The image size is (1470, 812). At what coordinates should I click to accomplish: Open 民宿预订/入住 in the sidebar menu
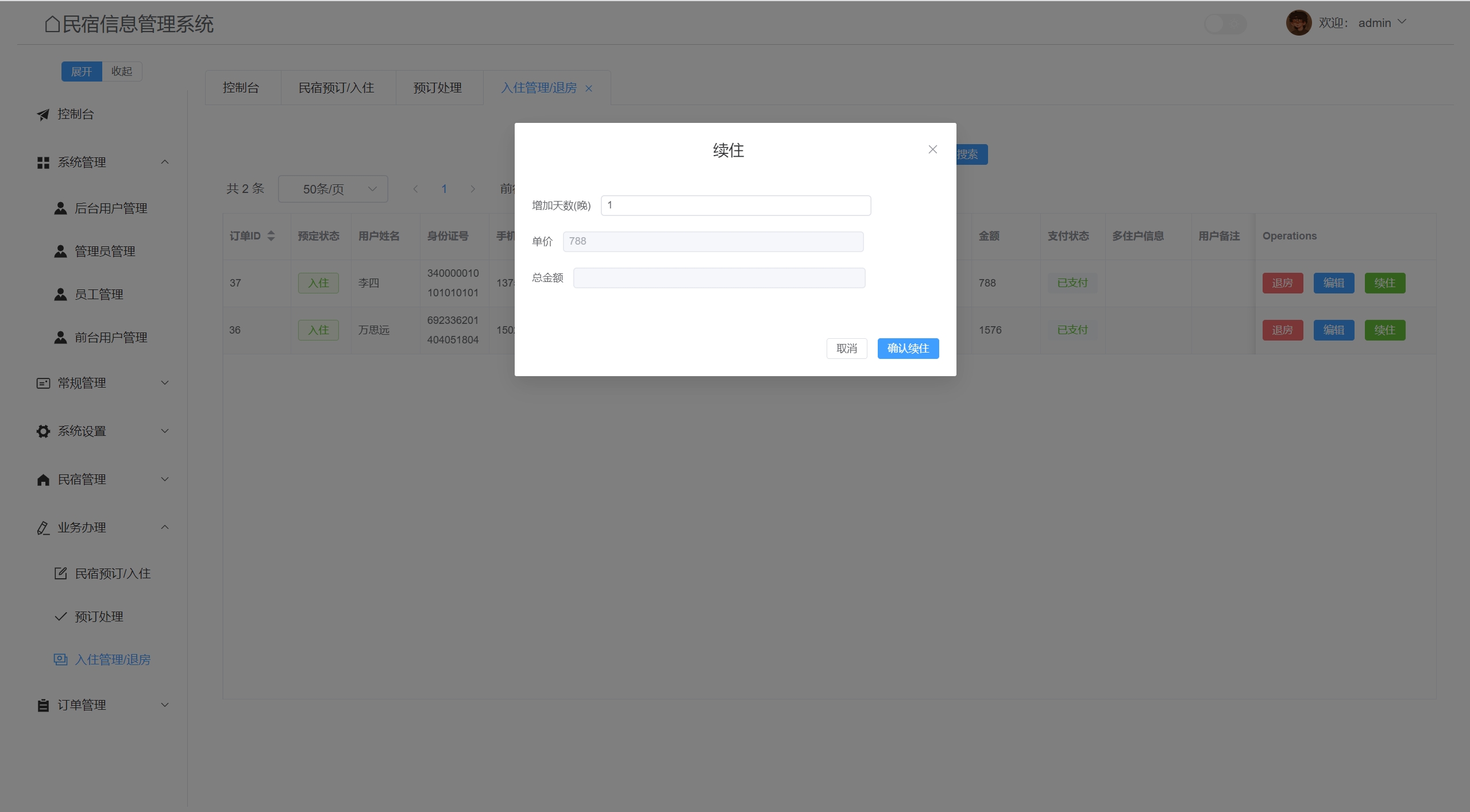(113, 574)
